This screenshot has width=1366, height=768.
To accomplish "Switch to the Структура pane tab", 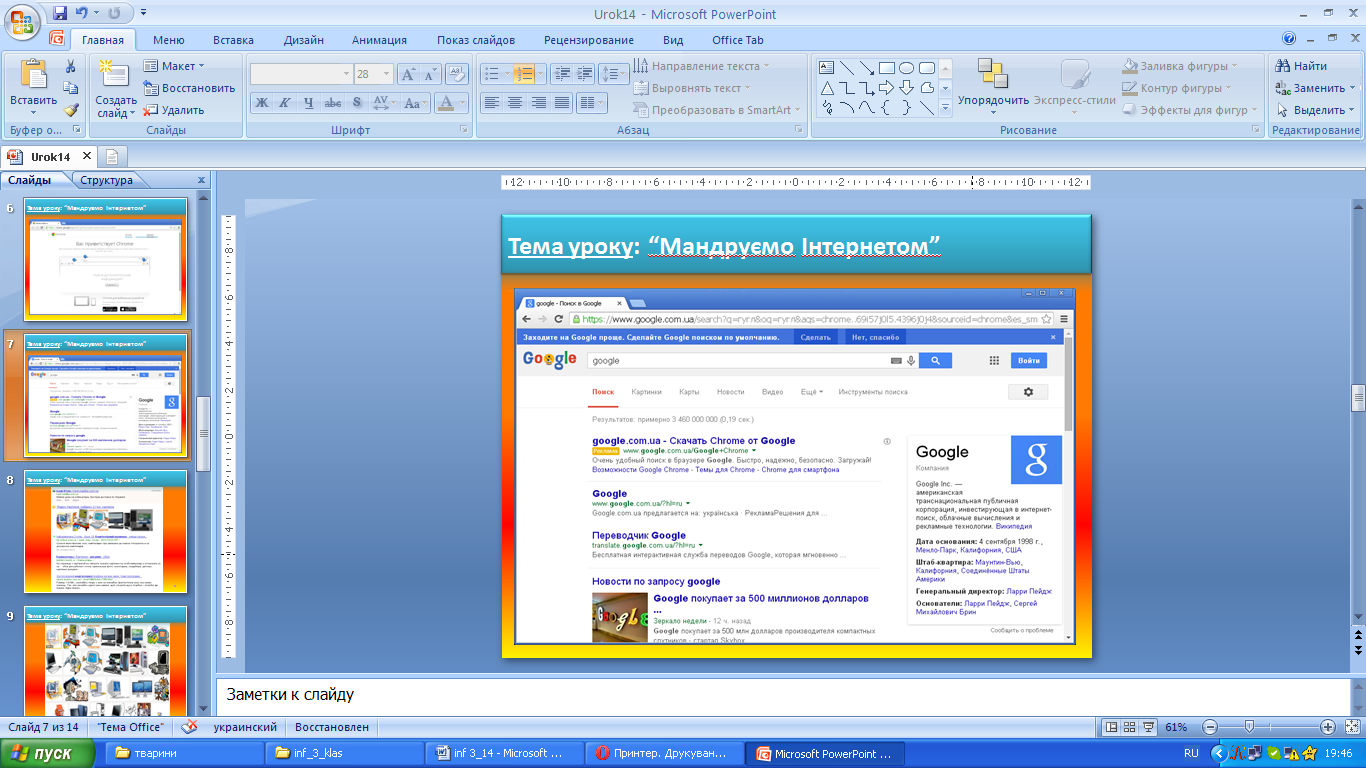I will point(106,180).
